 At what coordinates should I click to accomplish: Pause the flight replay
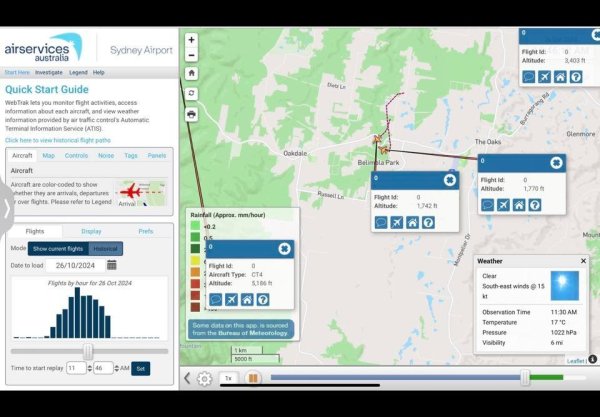(x=253, y=378)
